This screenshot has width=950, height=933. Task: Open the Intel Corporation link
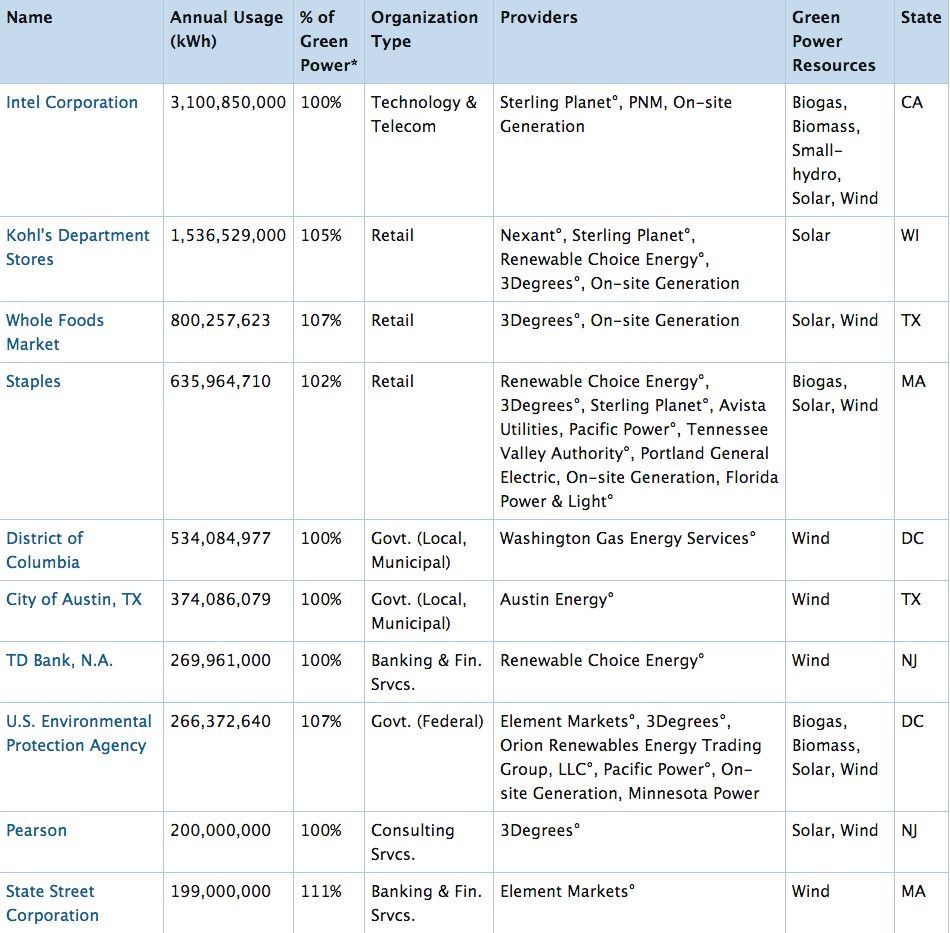pyautogui.click(x=72, y=102)
